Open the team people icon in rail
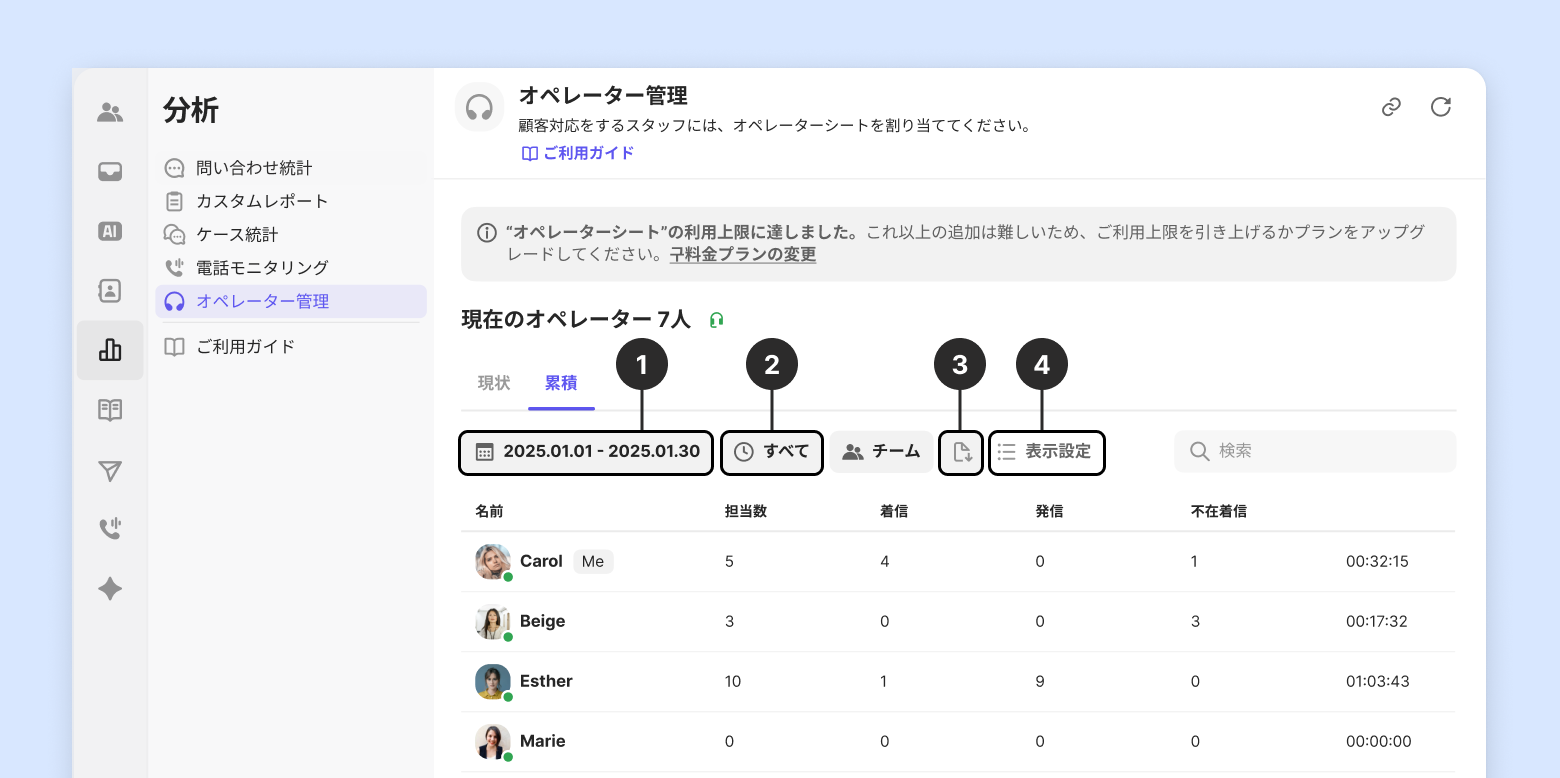 pyautogui.click(x=110, y=113)
